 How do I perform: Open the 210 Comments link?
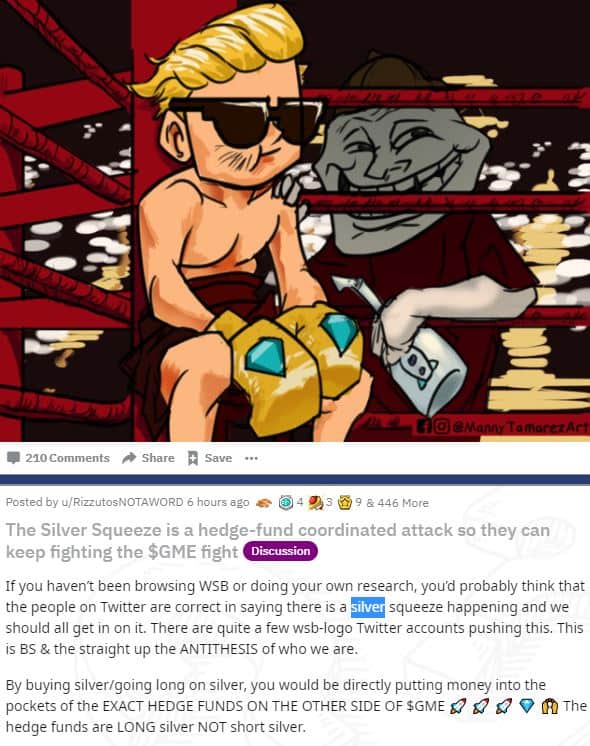67,458
